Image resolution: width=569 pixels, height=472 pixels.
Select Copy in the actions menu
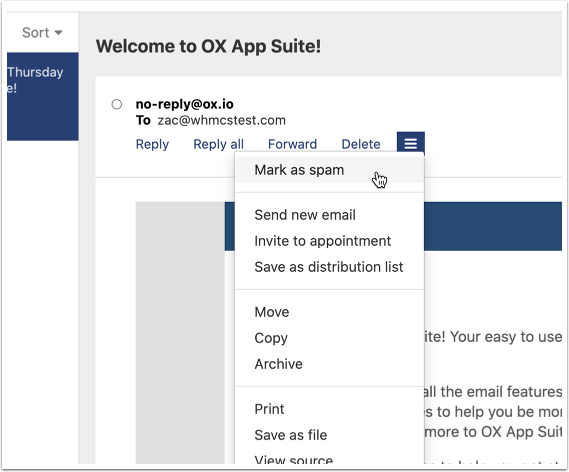[329, 338]
